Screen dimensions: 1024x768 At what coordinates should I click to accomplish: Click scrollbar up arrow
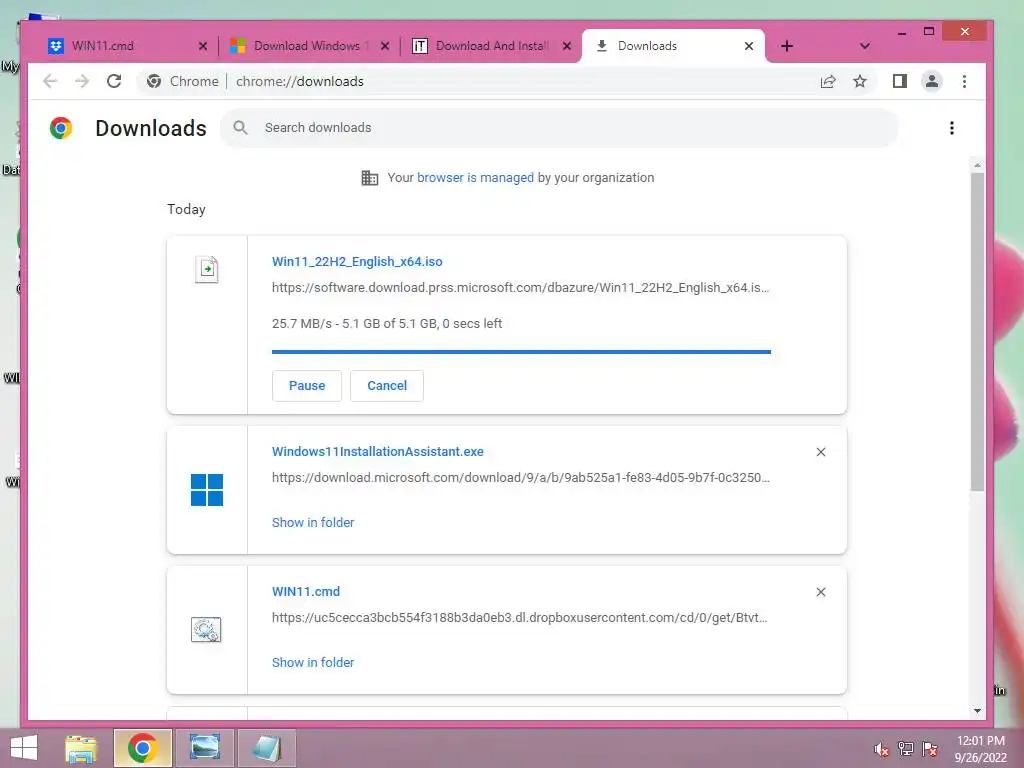pos(977,165)
